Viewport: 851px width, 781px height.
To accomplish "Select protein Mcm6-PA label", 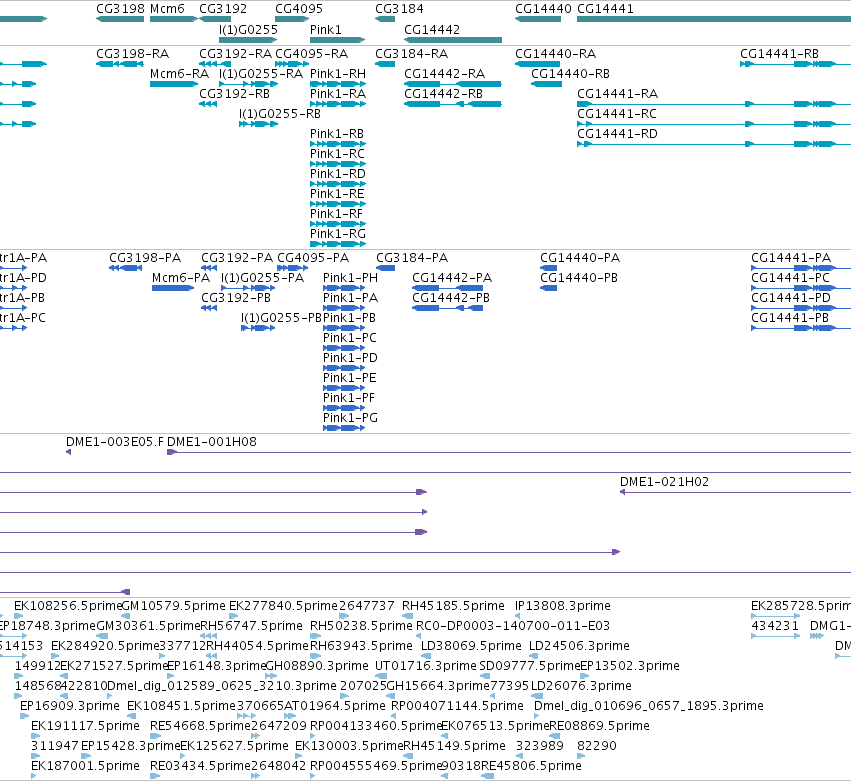I will pos(181,277).
